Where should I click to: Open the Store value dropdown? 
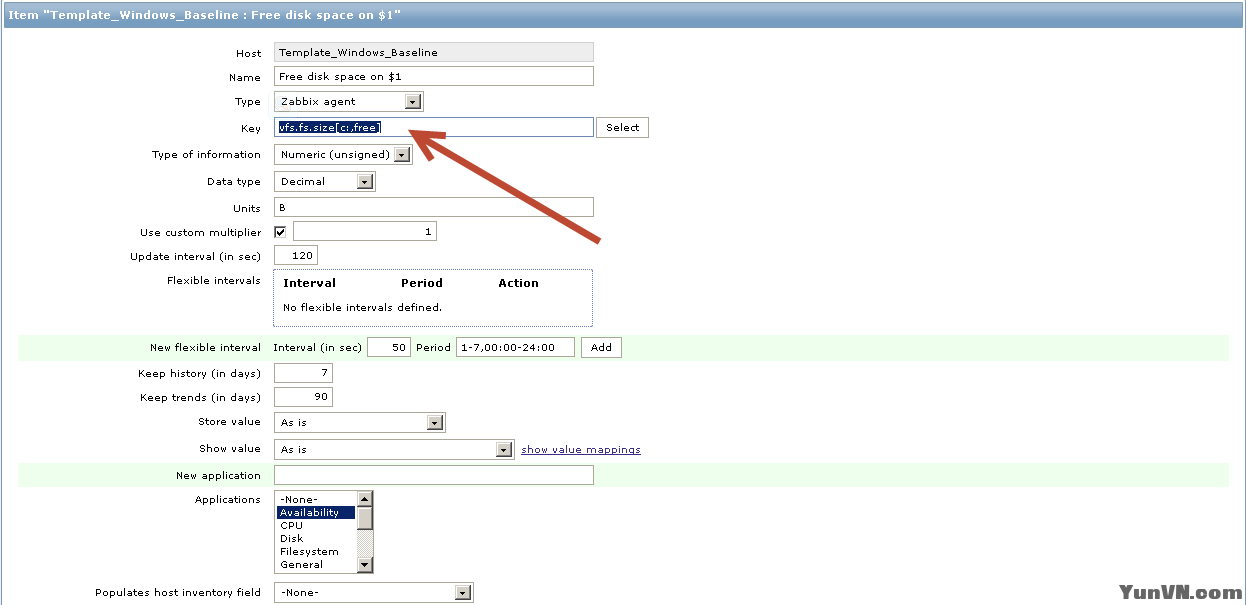359,423
